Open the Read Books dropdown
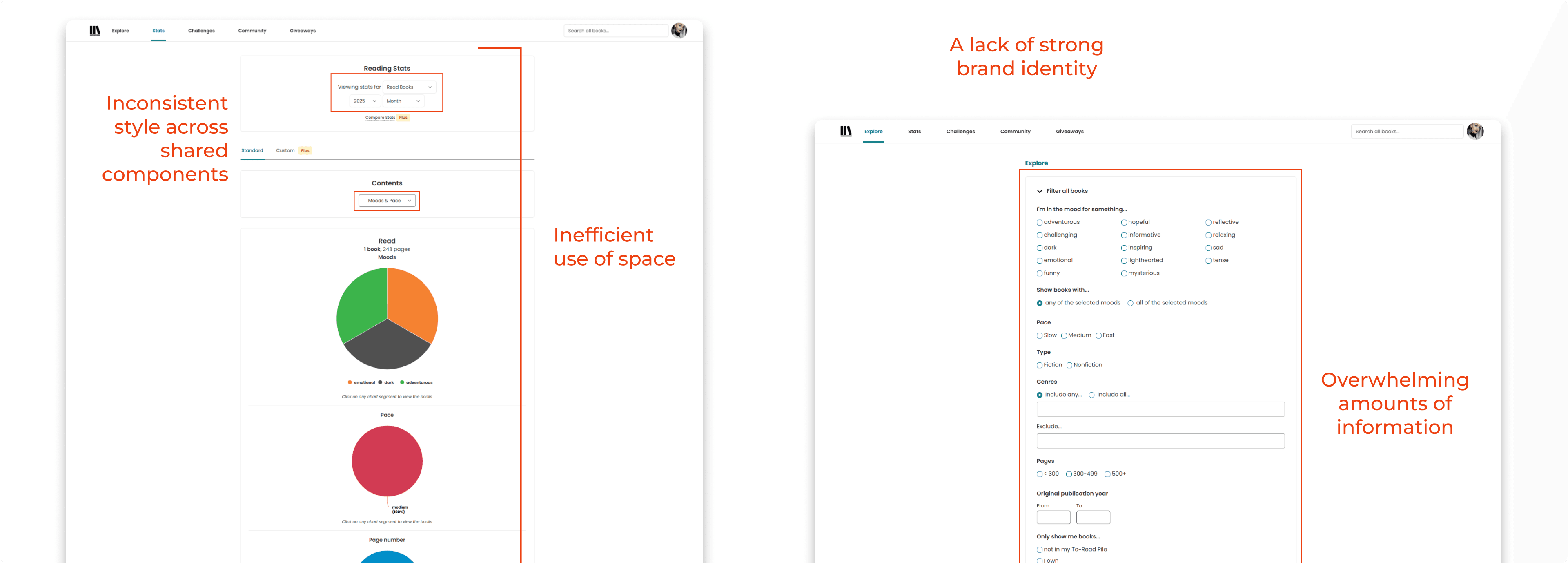This screenshot has width=1568, height=563. (x=409, y=87)
